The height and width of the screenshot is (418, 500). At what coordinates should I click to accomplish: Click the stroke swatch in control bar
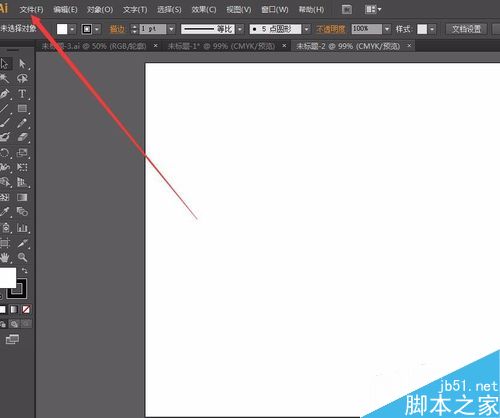(87, 29)
